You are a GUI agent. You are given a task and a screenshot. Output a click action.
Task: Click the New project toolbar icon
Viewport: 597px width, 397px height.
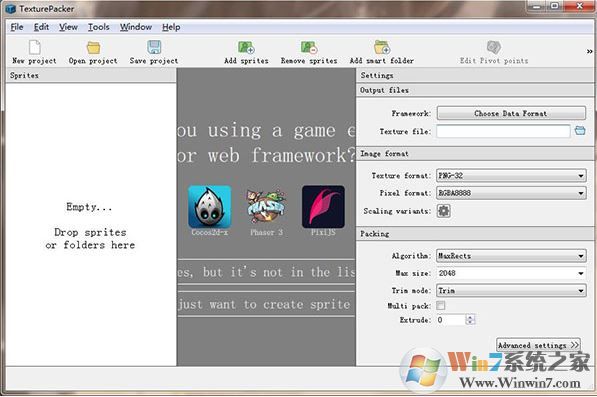(x=35, y=48)
